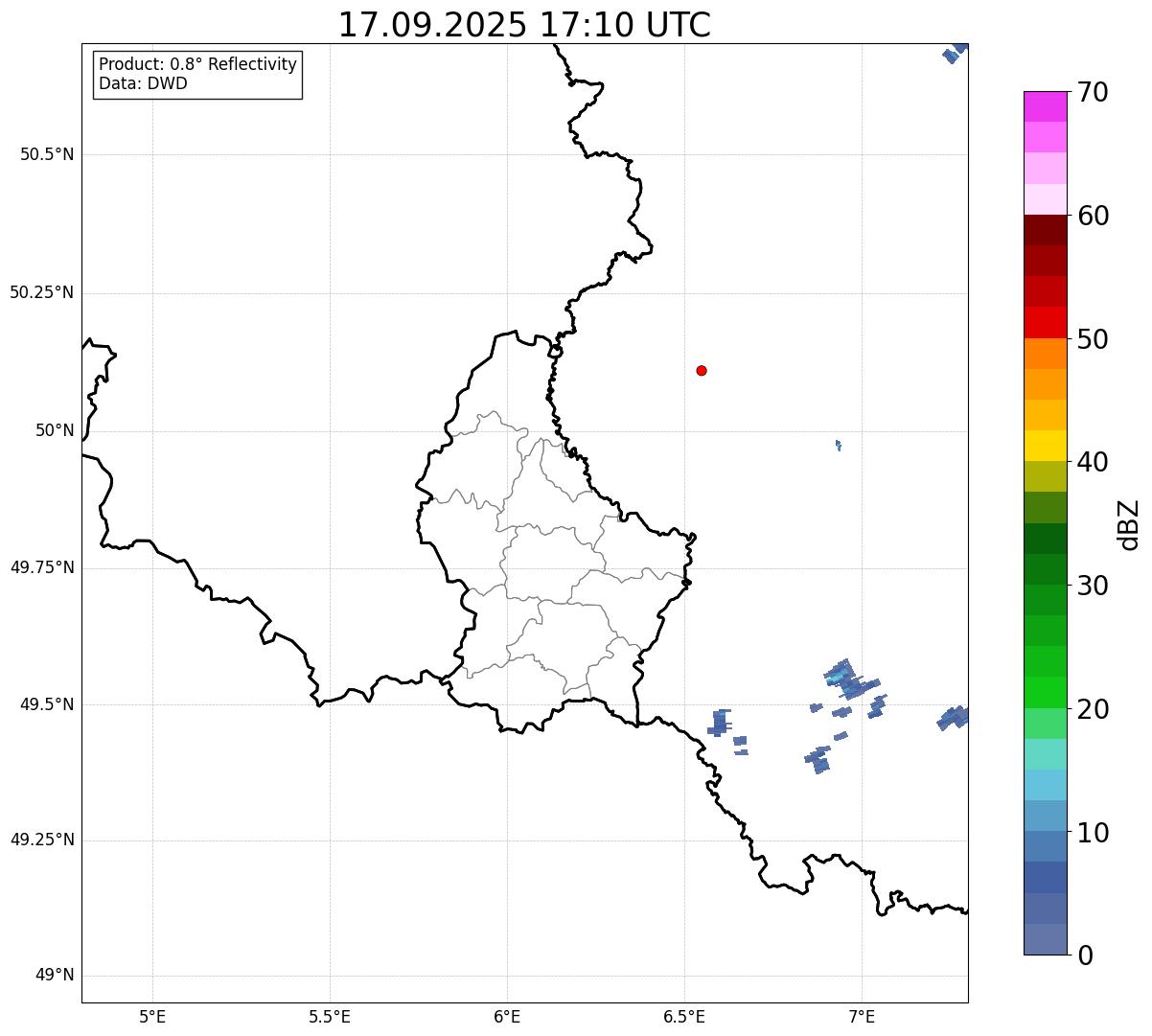1152x1036 pixels.
Task: Click the 6.5°E longitude label
Action: click(684, 1017)
